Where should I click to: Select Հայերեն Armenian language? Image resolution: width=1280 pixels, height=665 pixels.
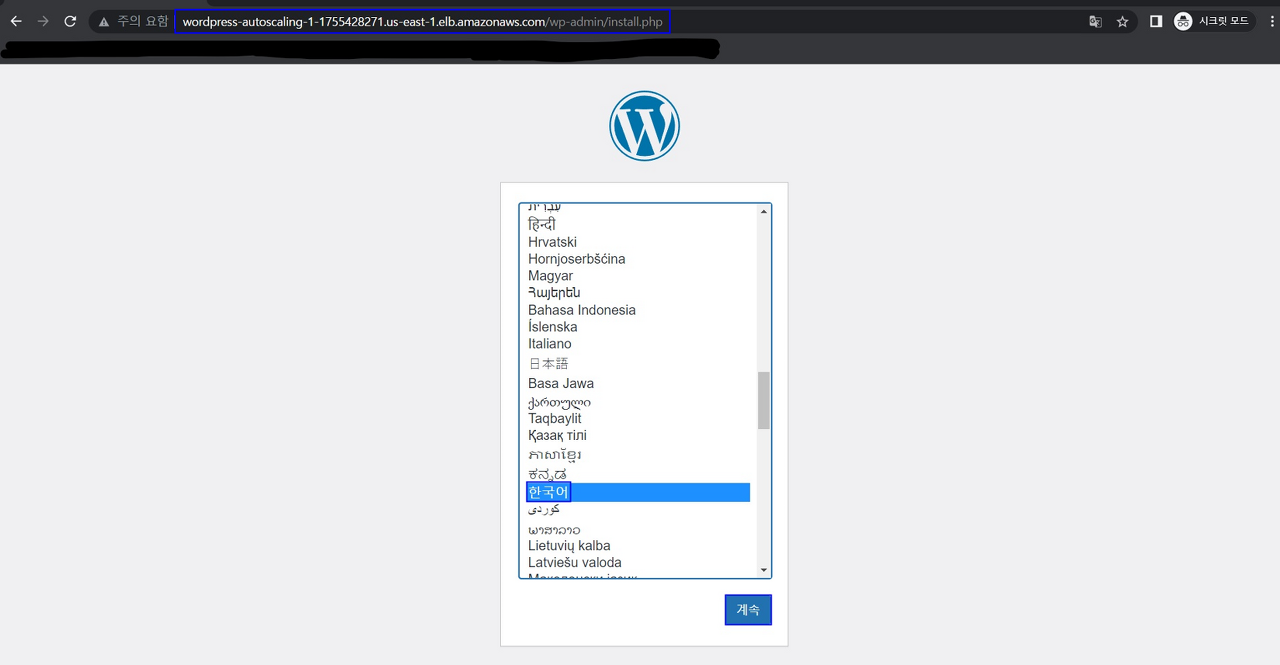tap(554, 293)
